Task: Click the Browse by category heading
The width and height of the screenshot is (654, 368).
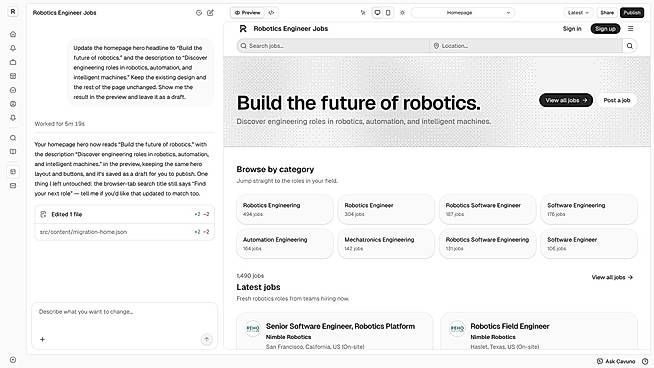Action: (275, 169)
